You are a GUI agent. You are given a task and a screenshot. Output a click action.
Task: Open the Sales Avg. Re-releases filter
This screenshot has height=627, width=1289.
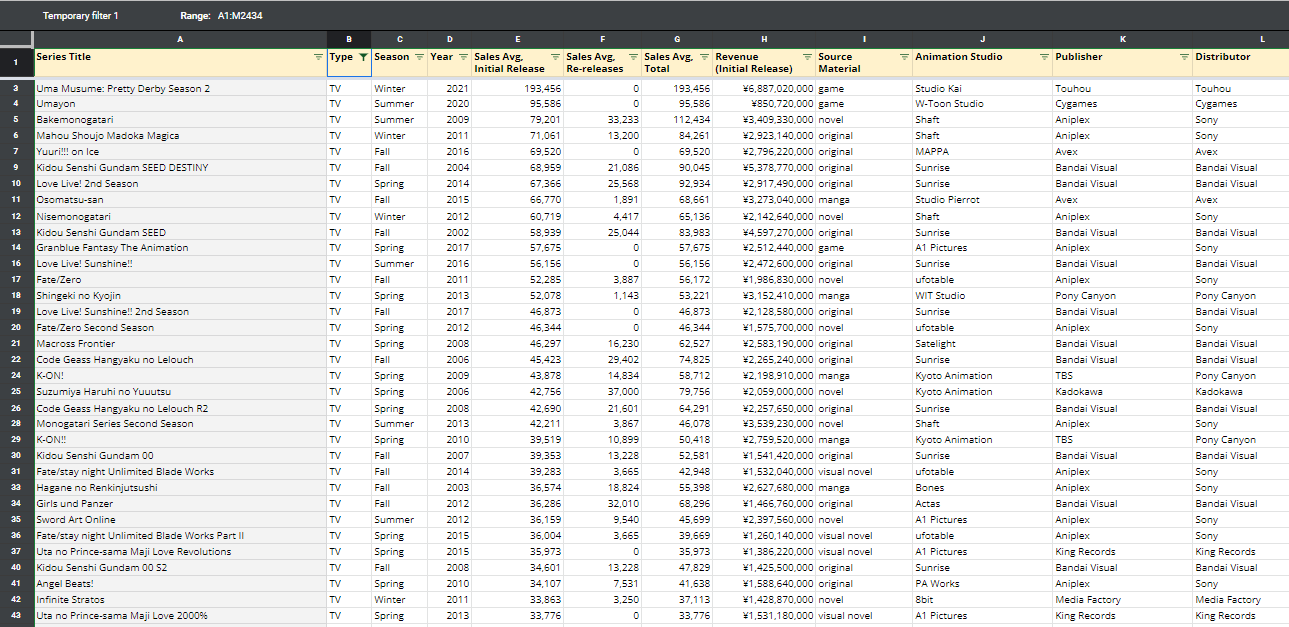point(634,57)
